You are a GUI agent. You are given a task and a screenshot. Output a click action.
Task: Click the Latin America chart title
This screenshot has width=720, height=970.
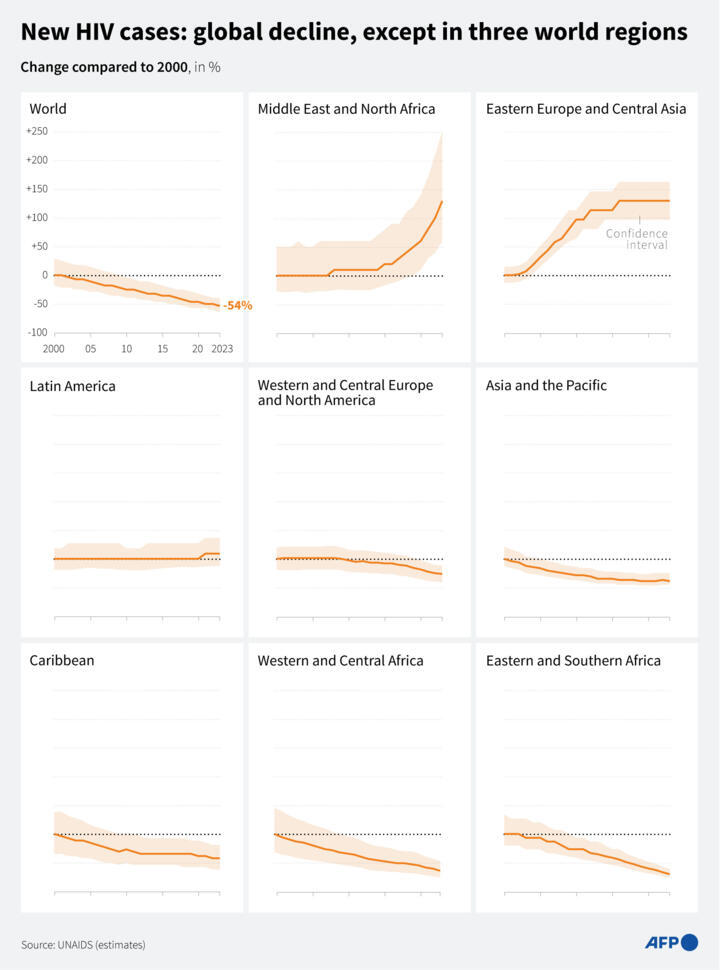click(x=72, y=385)
